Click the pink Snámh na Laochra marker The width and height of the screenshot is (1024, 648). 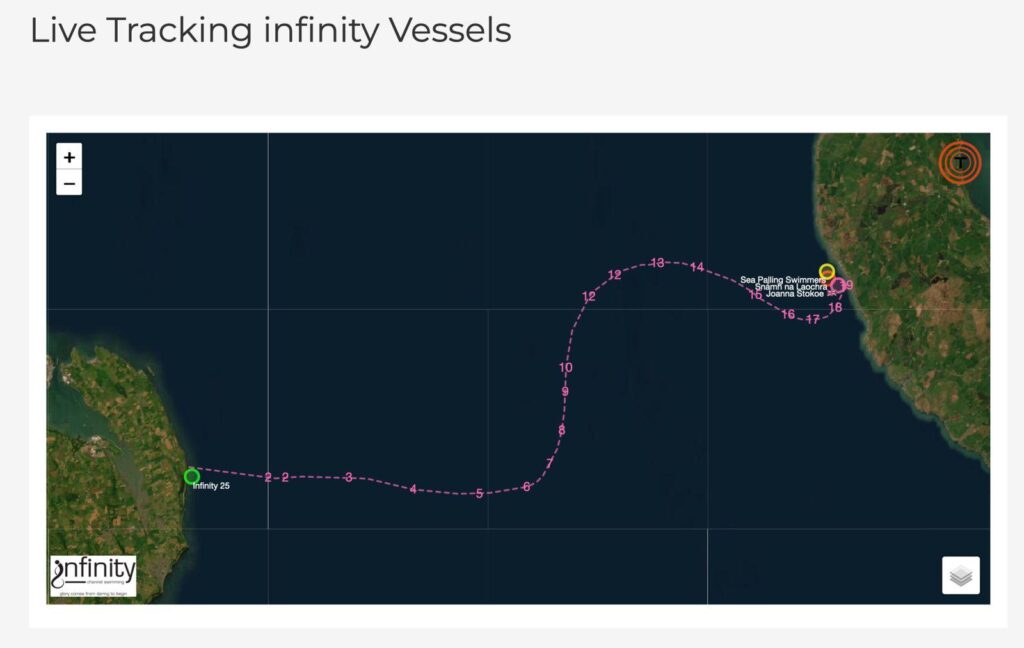pyautogui.click(x=837, y=285)
